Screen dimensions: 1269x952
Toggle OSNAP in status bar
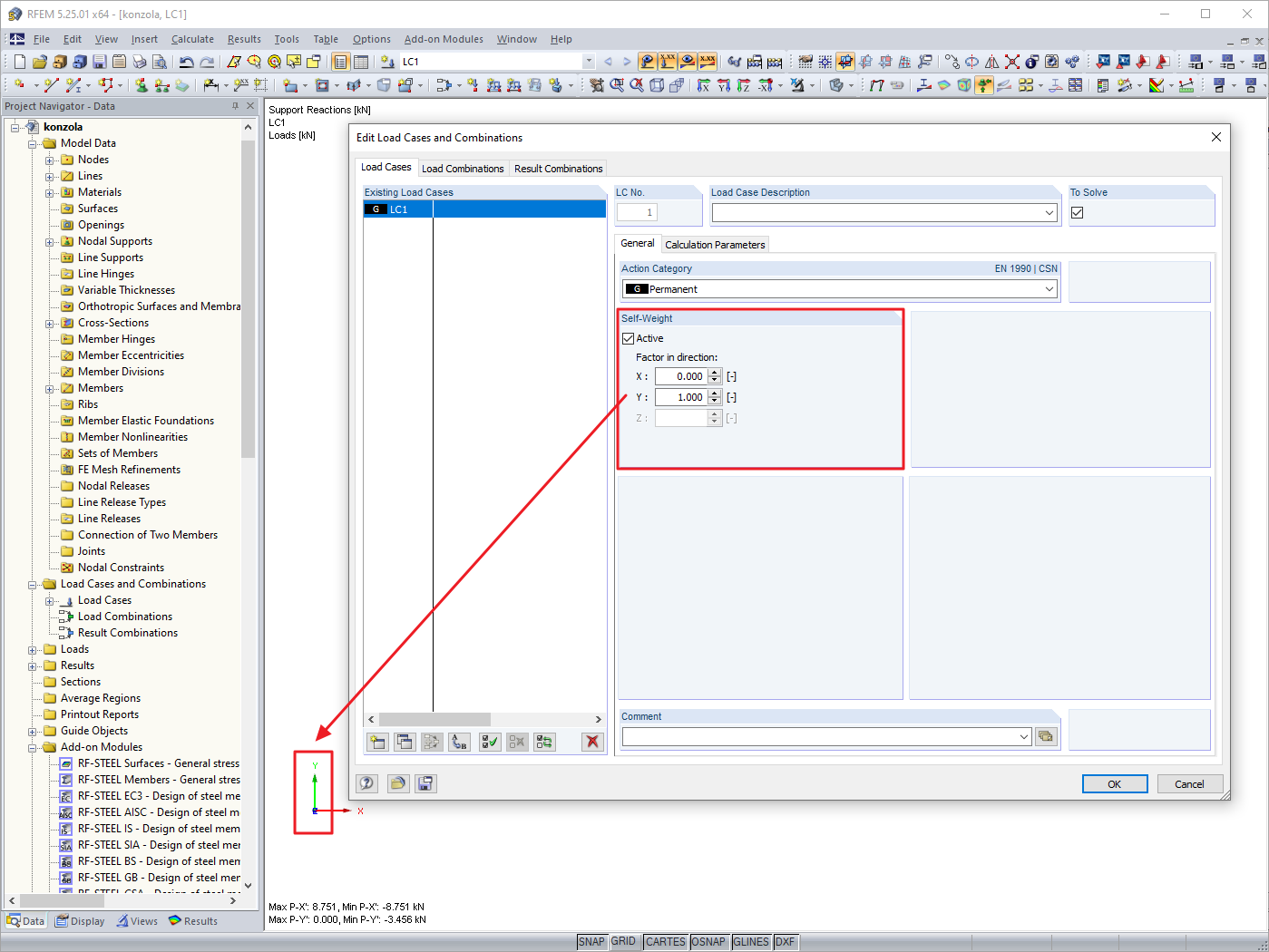[x=708, y=942]
